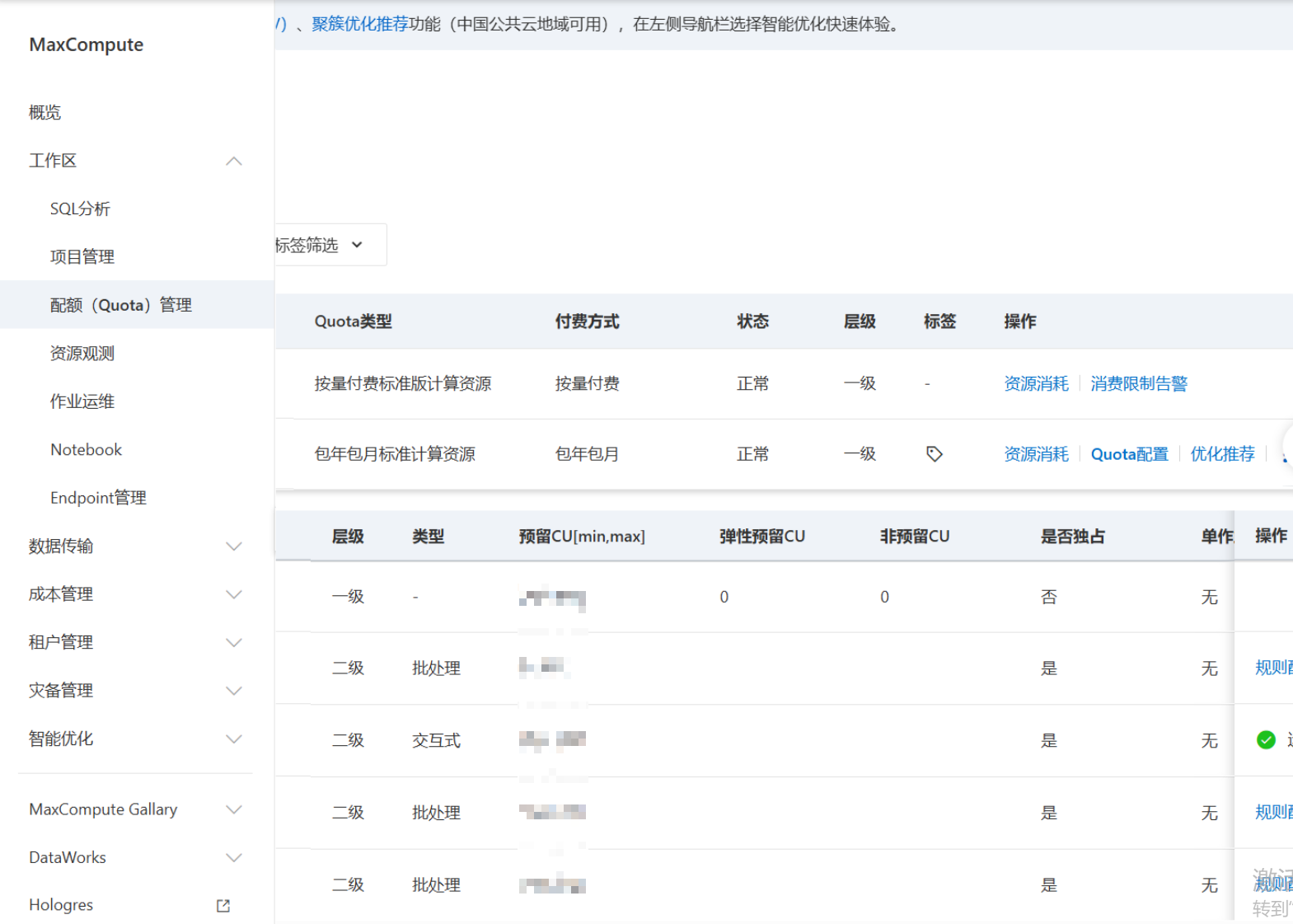The height and width of the screenshot is (924, 1293).
Task: Click 非预留CU column header
Action: point(915,537)
